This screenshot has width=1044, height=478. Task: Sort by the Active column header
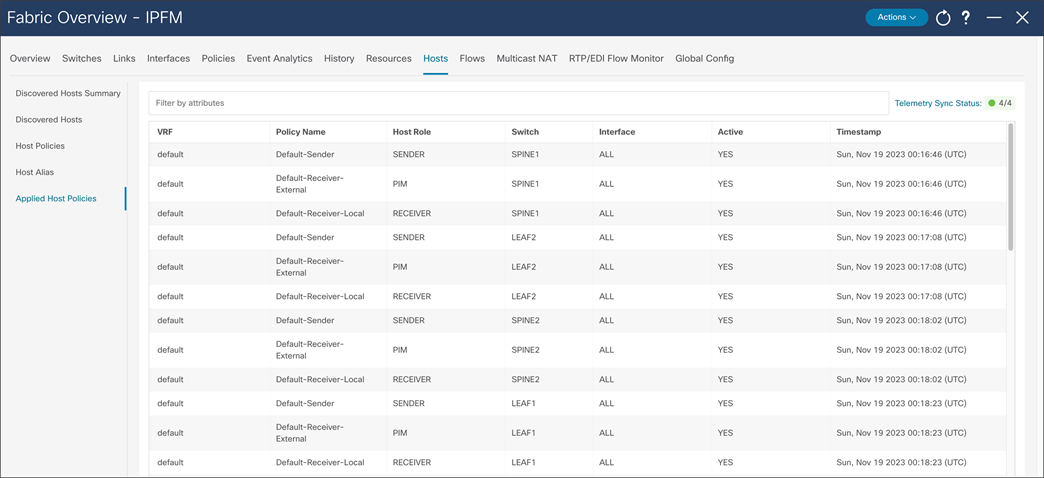pyautogui.click(x=730, y=132)
